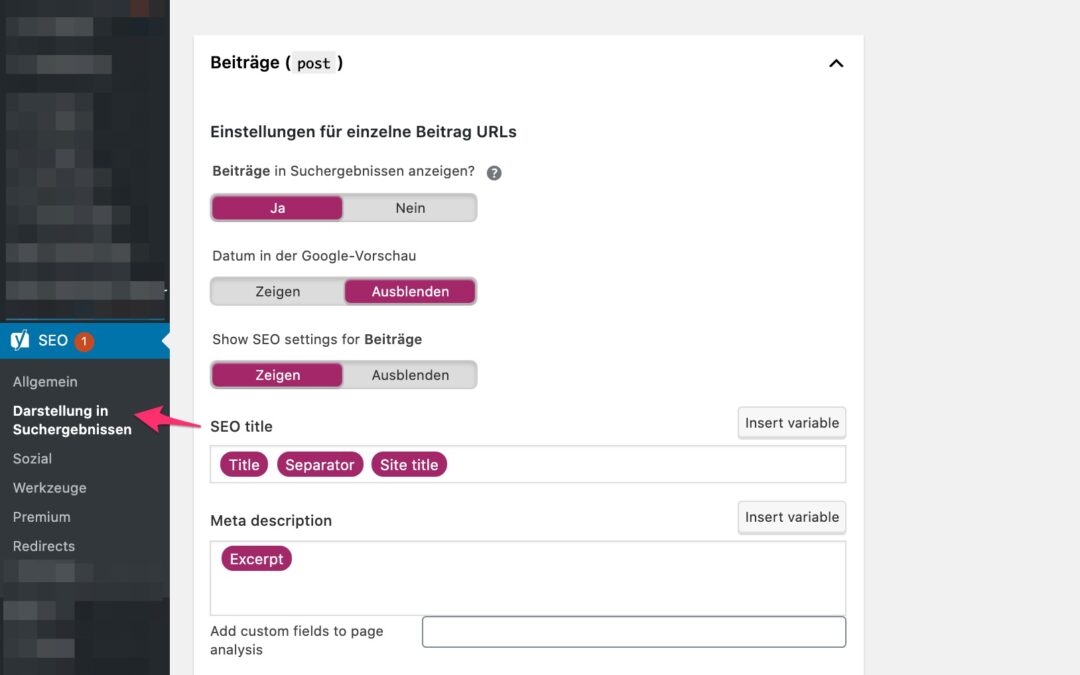Click the red SEO notification badge

(84, 341)
